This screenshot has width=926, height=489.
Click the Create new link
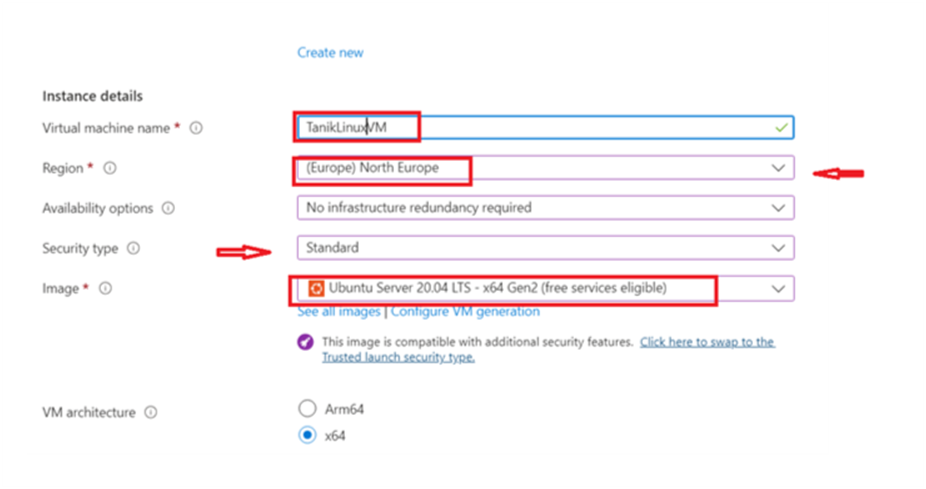pos(330,52)
